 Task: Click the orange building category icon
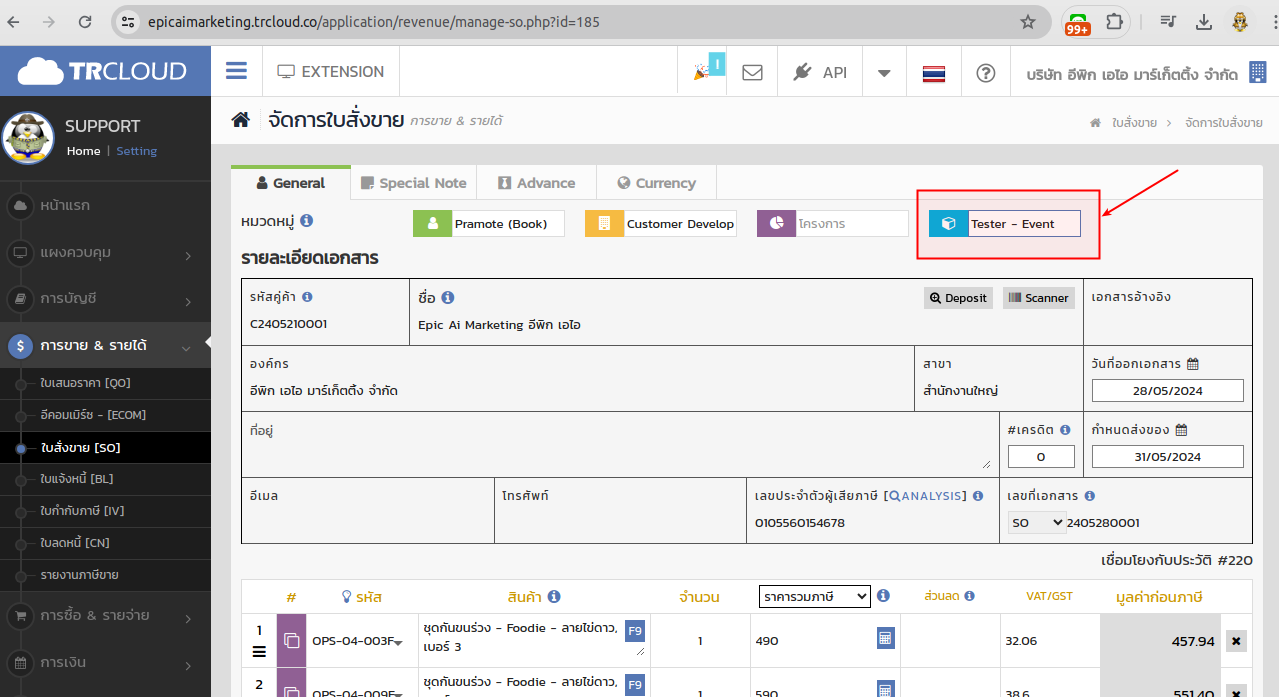click(x=605, y=223)
